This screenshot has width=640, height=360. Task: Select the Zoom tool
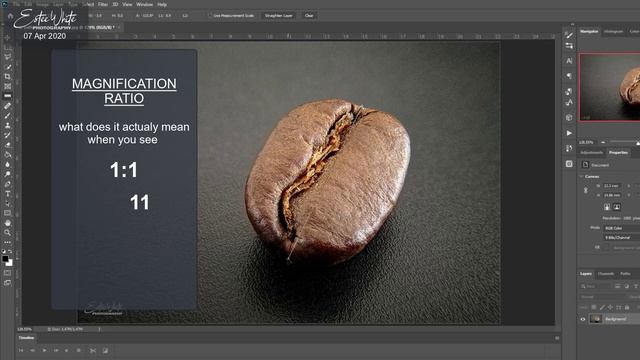7,233
